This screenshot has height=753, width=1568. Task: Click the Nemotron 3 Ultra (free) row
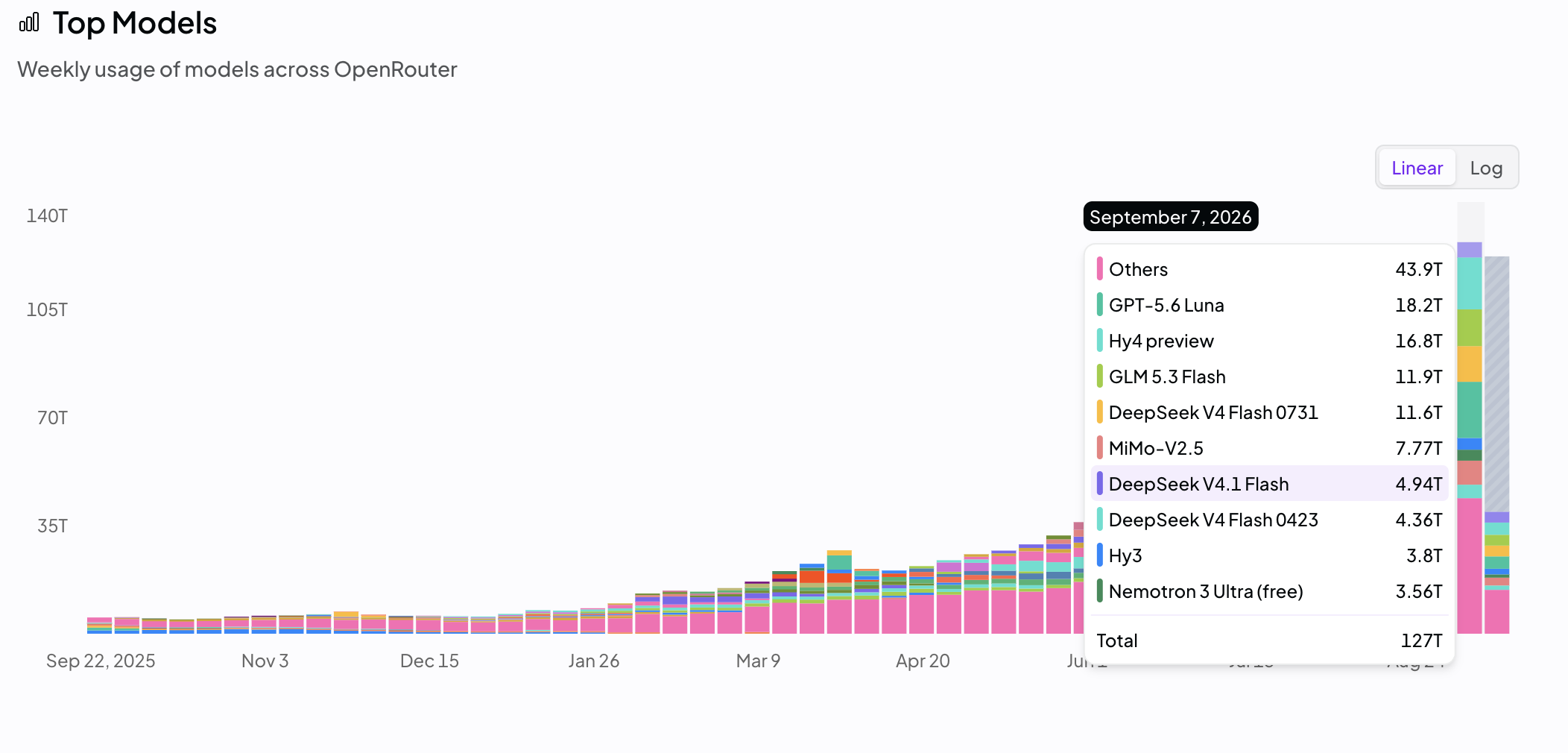[x=1269, y=590]
